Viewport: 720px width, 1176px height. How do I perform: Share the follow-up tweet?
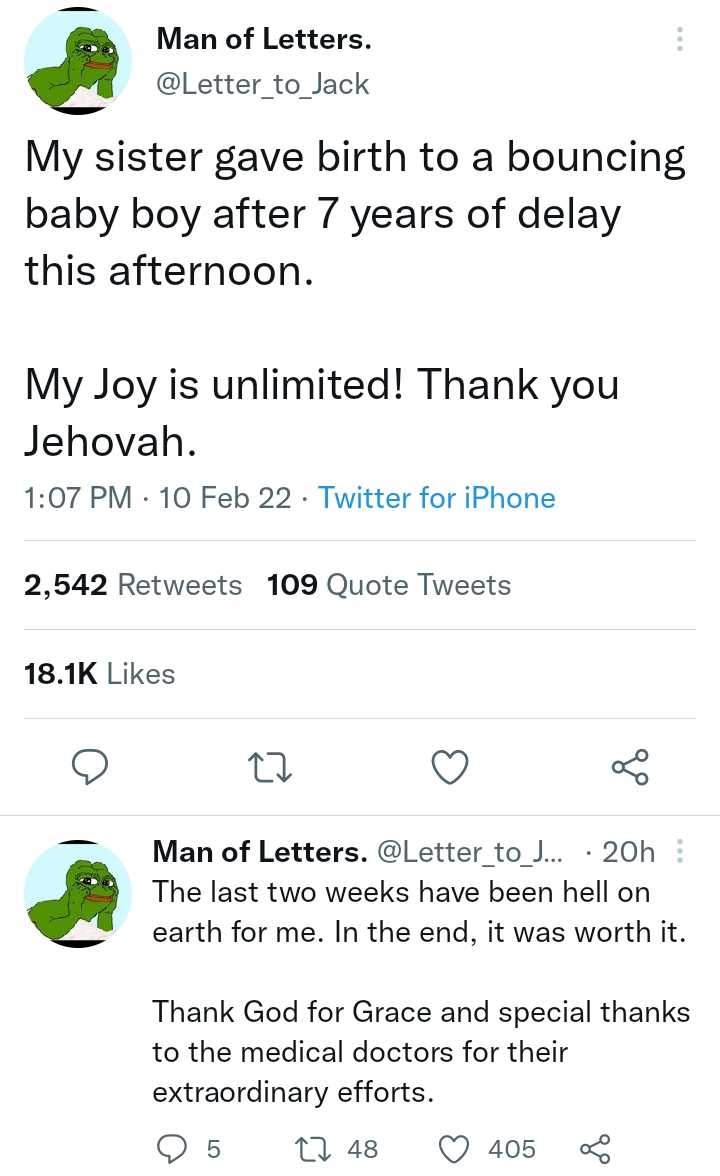click(x=594, y=1150)
